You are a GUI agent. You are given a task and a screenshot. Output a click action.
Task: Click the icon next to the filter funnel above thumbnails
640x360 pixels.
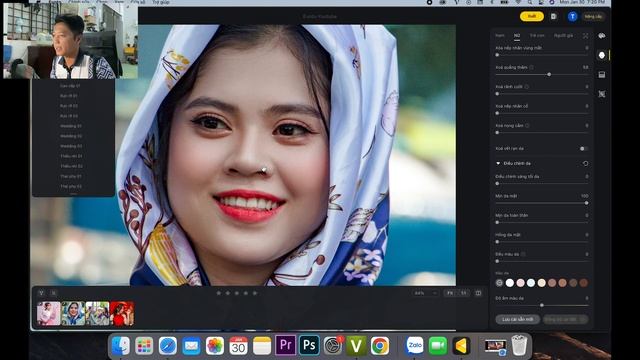(x=53, y=293)
